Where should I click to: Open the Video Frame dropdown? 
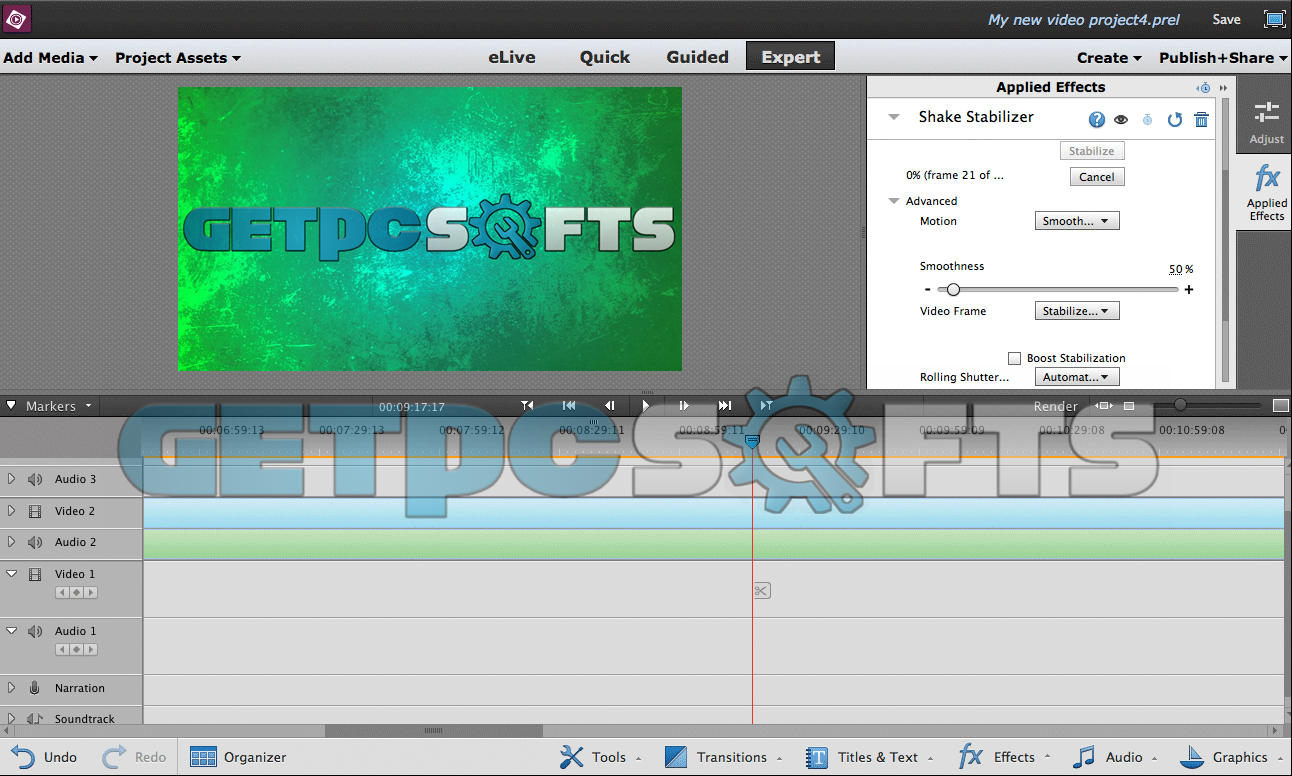point(1077,311)
